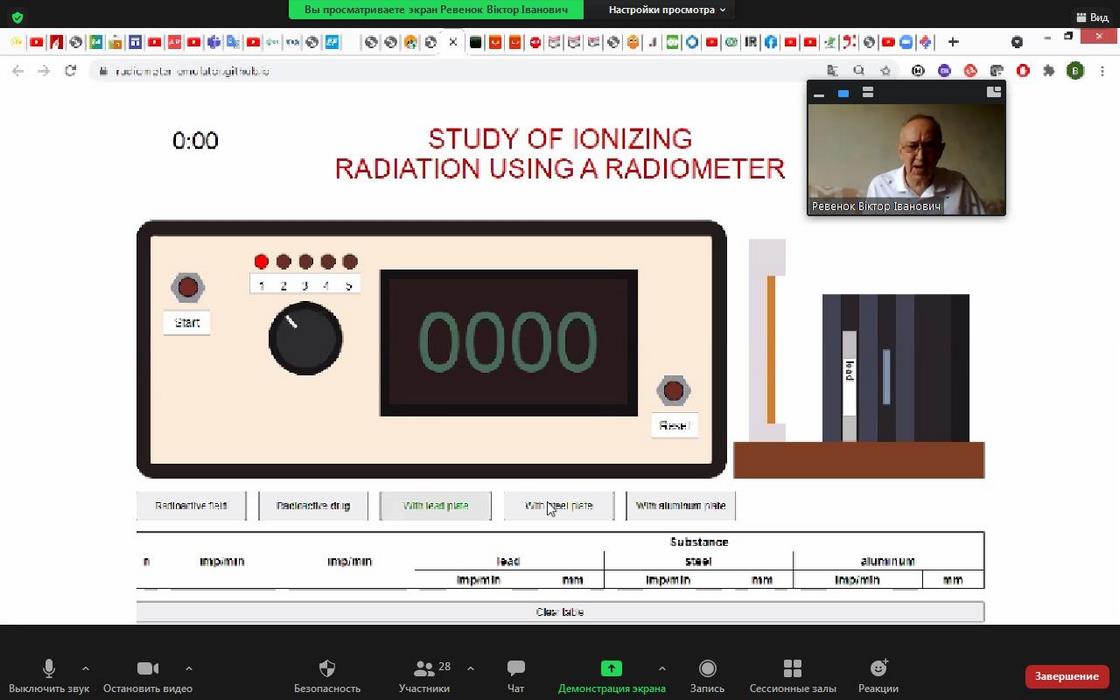Start recording with the Запись button

707,669
